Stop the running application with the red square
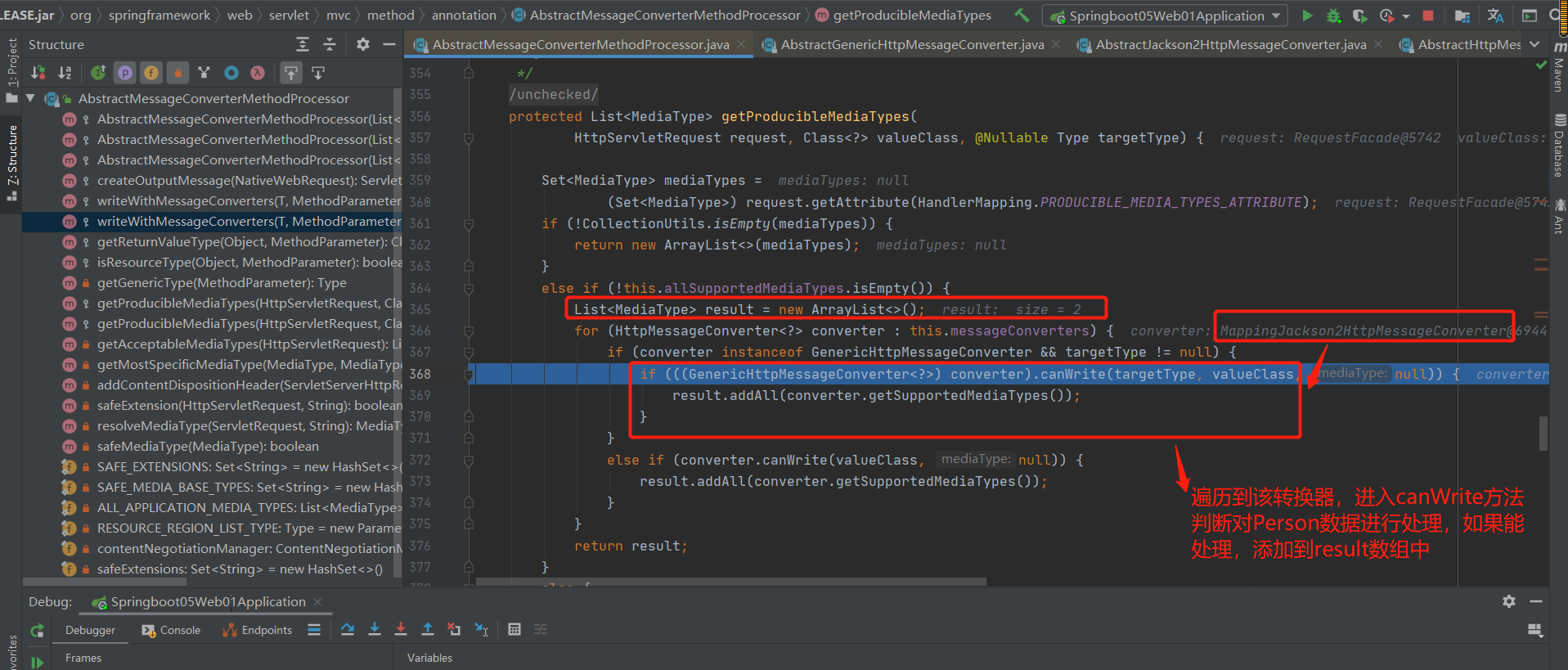 [x=1428, y=15]
